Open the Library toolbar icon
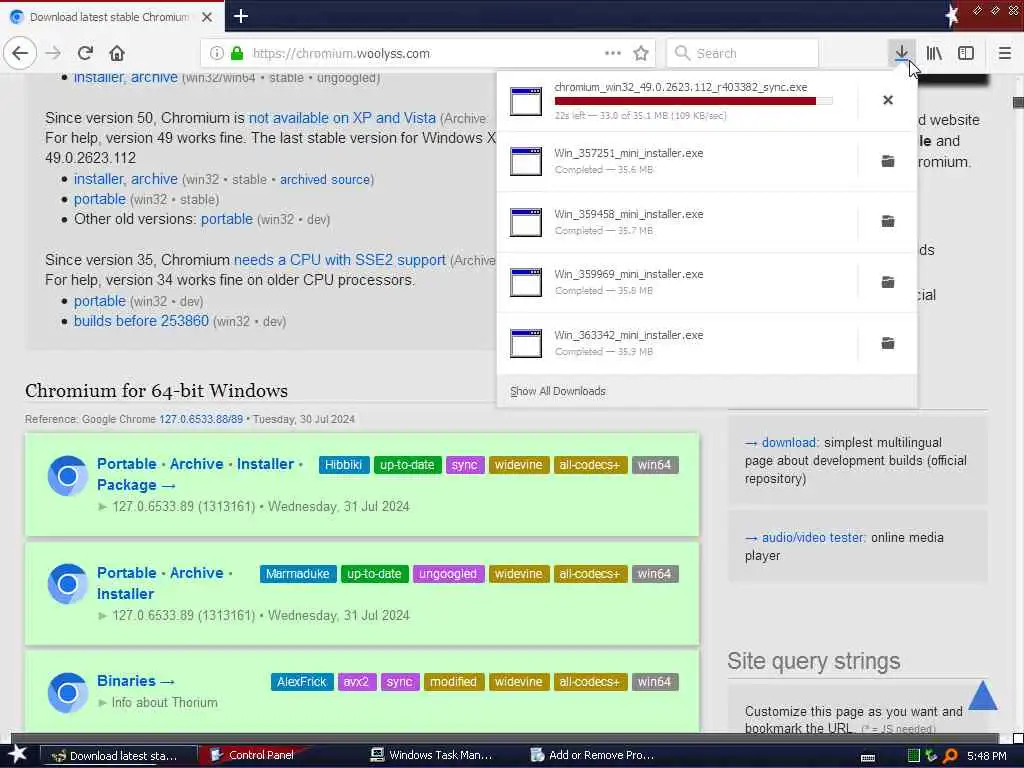Viewport: 1024px width, 768px height. click(x=934, y=54)
